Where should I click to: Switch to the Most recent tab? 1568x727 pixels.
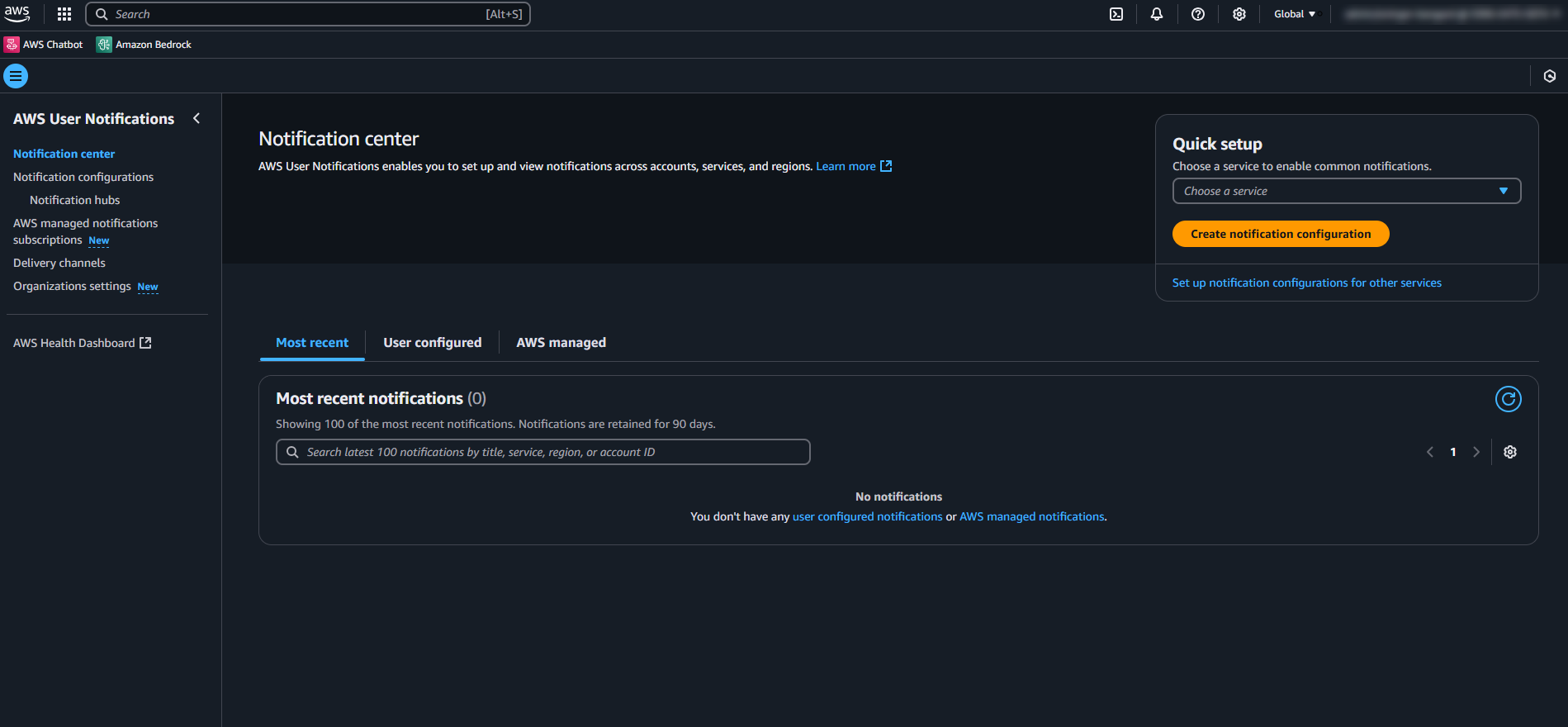click(312, 343)
